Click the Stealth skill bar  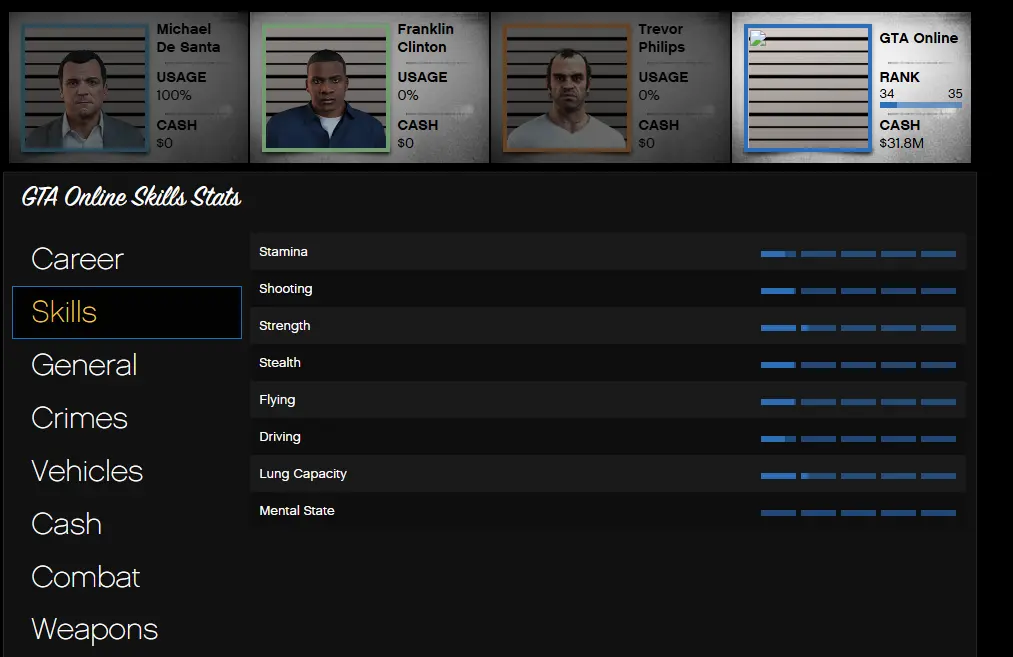(x=858, y=365)
